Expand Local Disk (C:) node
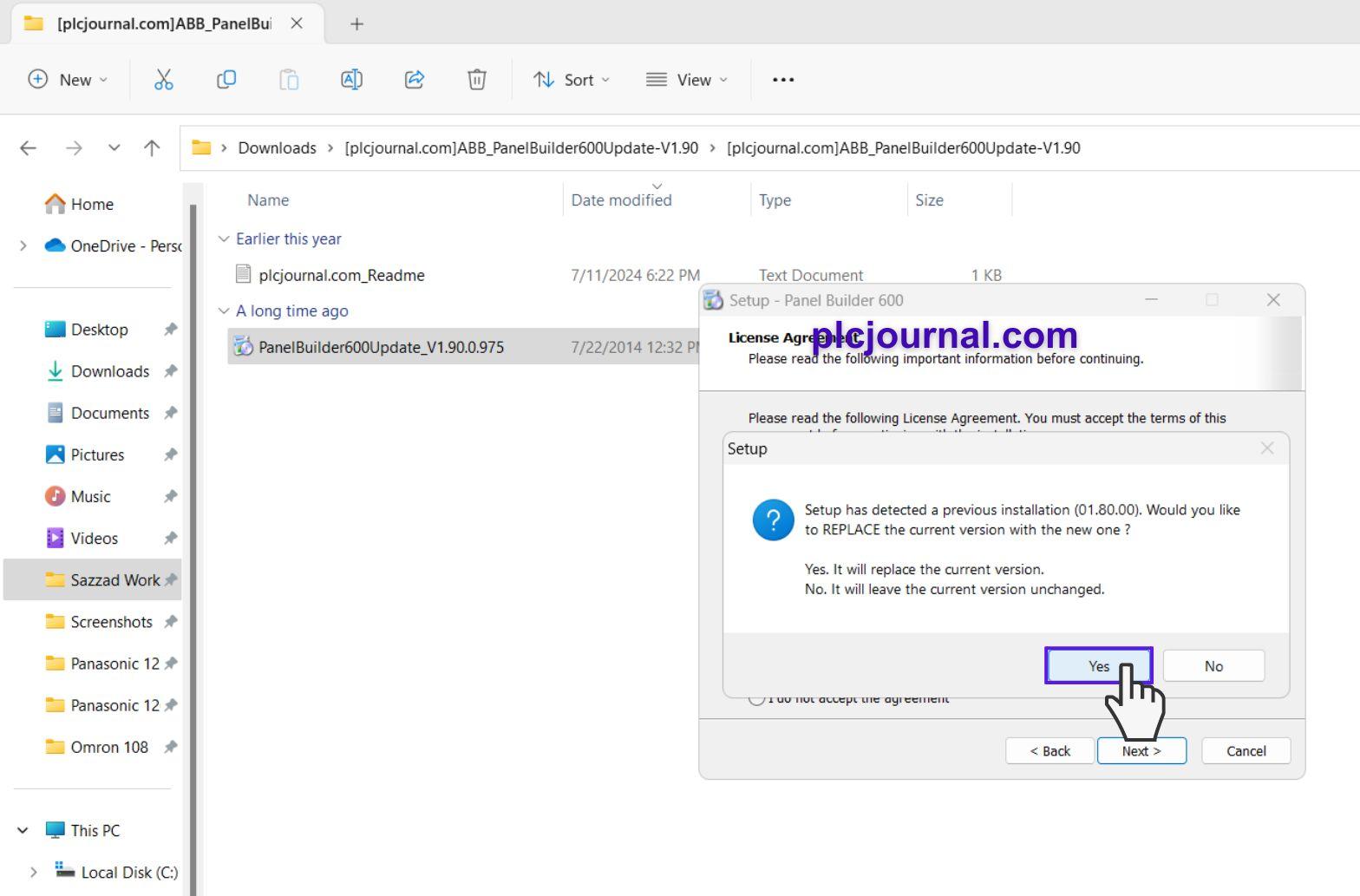 [33, 872]
